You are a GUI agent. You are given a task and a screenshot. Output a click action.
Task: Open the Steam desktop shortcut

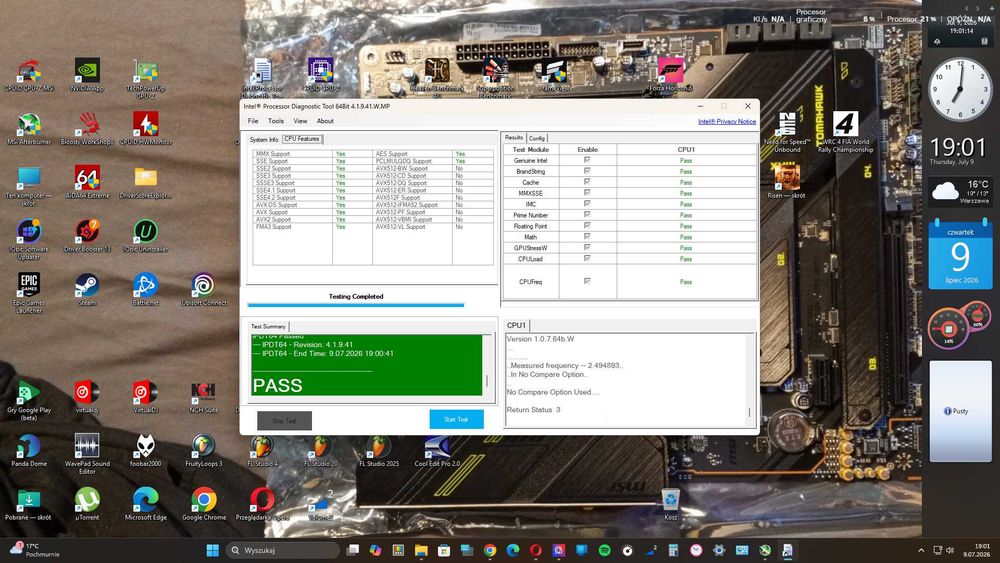click(87, 289)
